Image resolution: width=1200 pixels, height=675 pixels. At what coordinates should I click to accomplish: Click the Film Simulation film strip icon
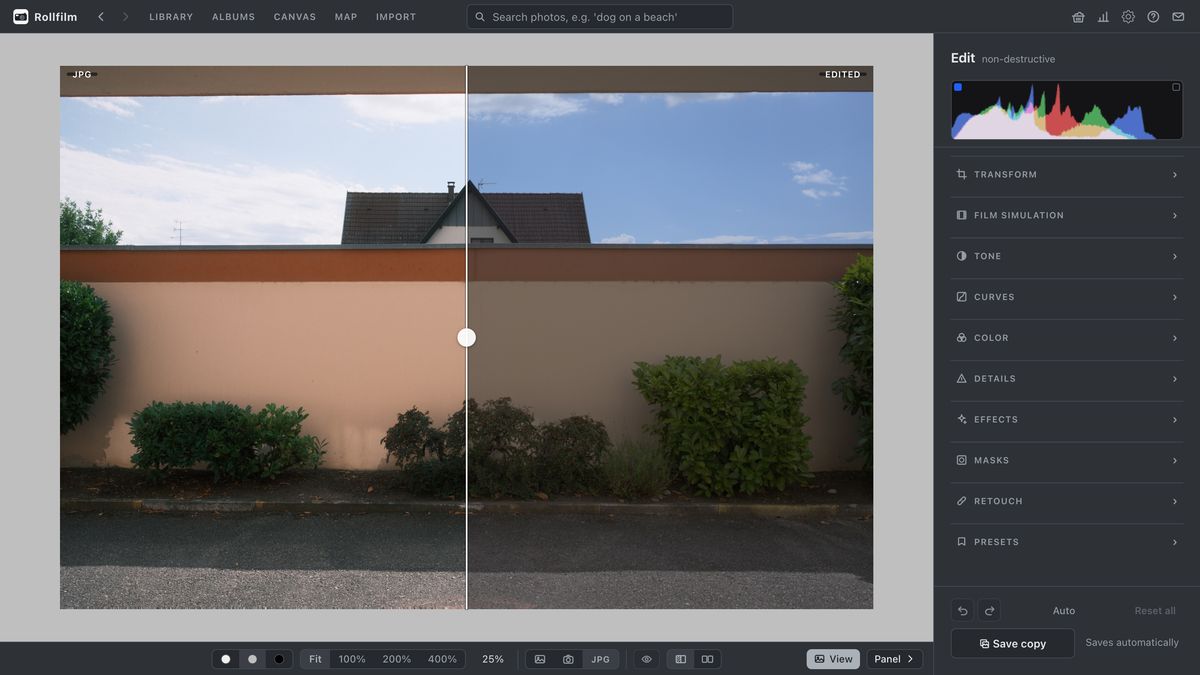pyautogui.click(x=961, y=215)
